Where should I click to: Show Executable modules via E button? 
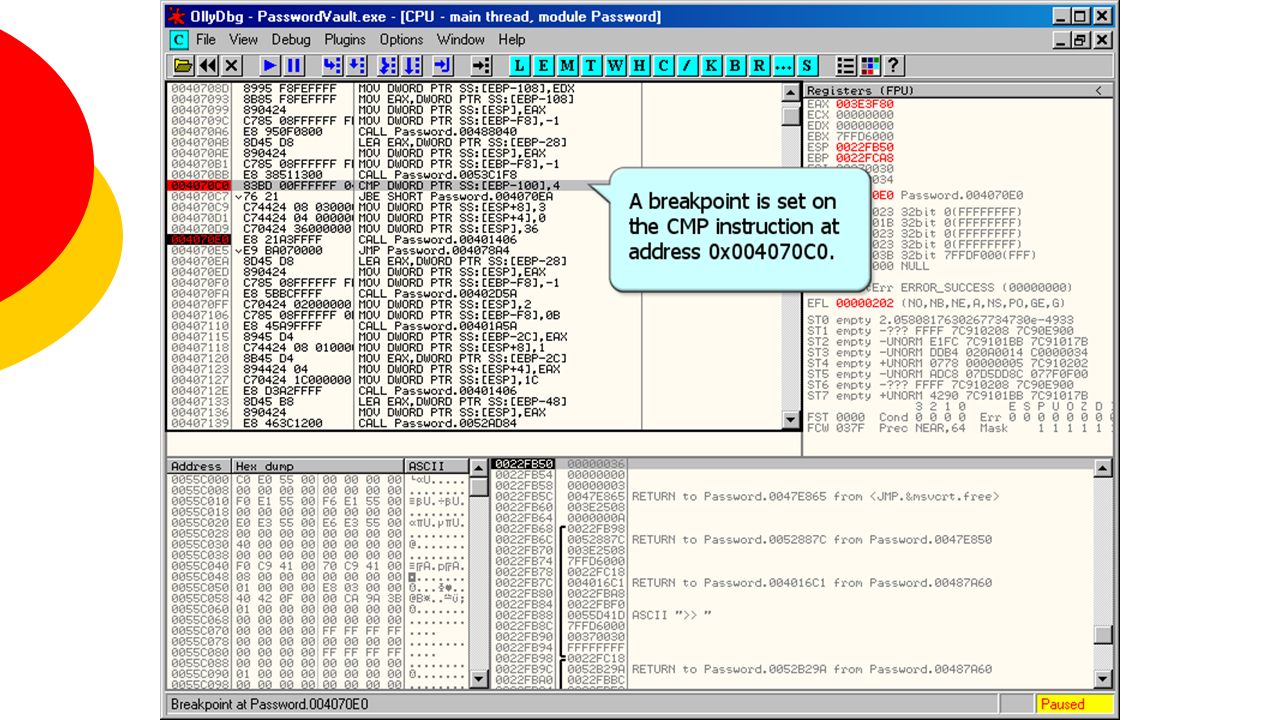pyautogui.click(x=543, y=66)
